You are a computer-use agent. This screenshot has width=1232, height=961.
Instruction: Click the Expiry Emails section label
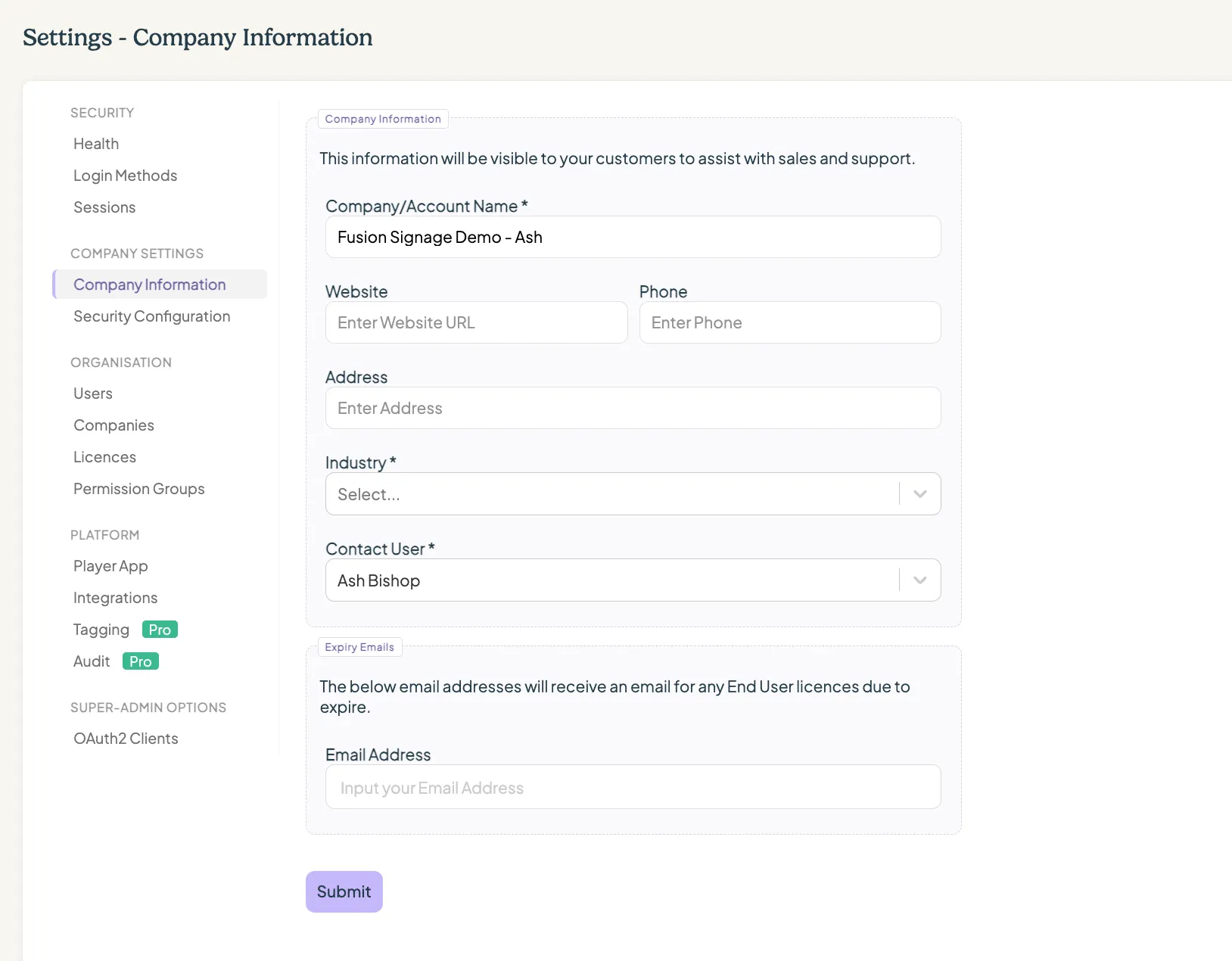pyautogui.click(x=359, y=647)
